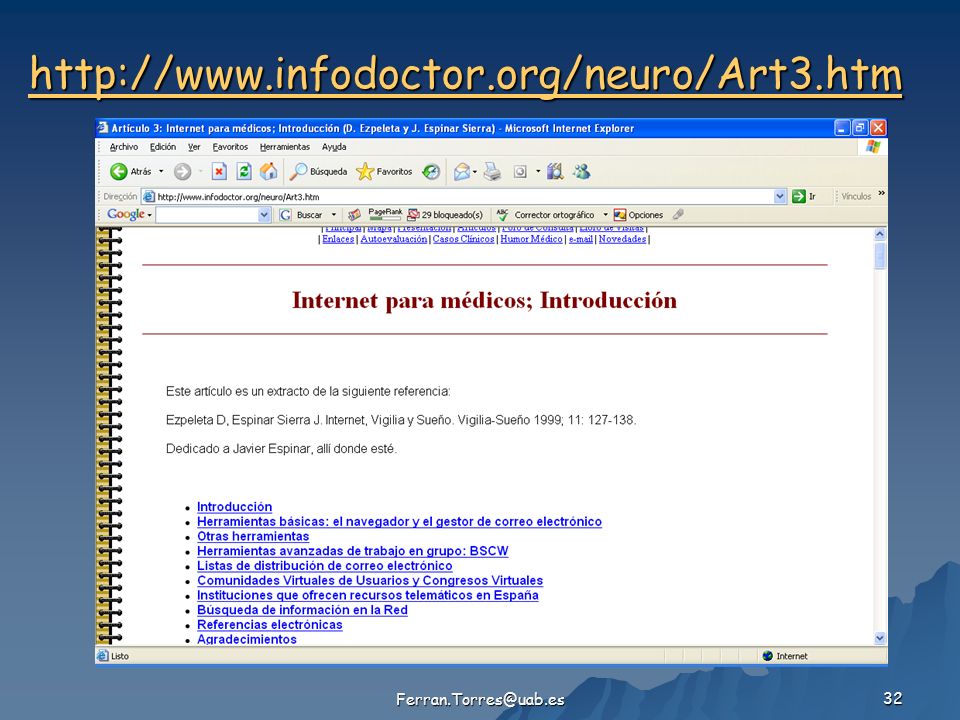Open Comunidades Virtuales de Usuarios link
Image resolution: width=960 pixels, height=720 pixels.
[370, 580]
